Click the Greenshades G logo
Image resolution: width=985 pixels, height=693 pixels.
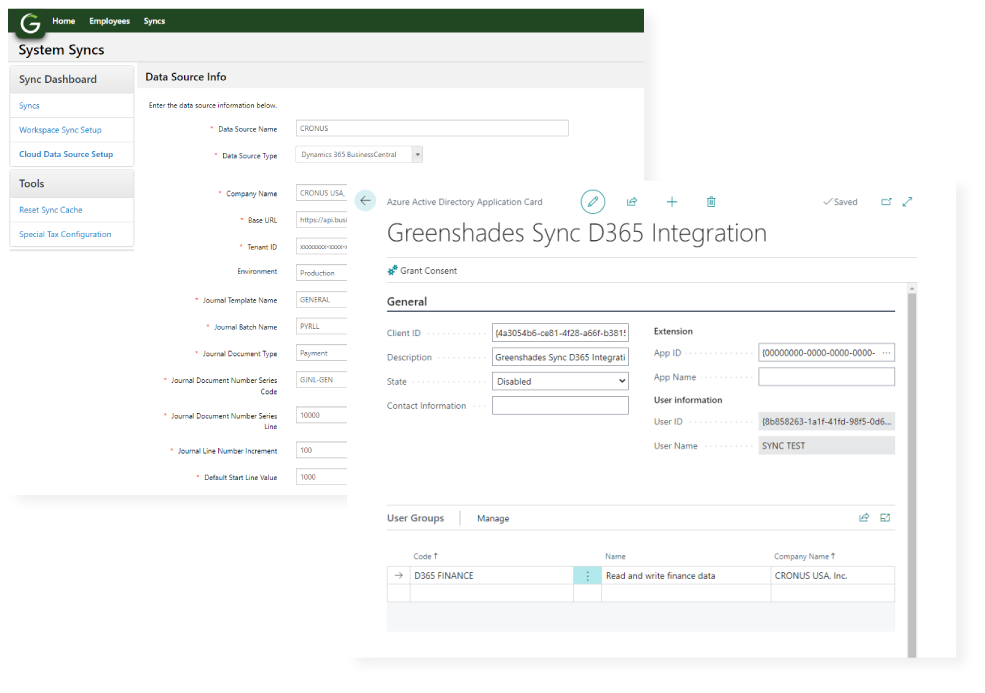(30, 23)
